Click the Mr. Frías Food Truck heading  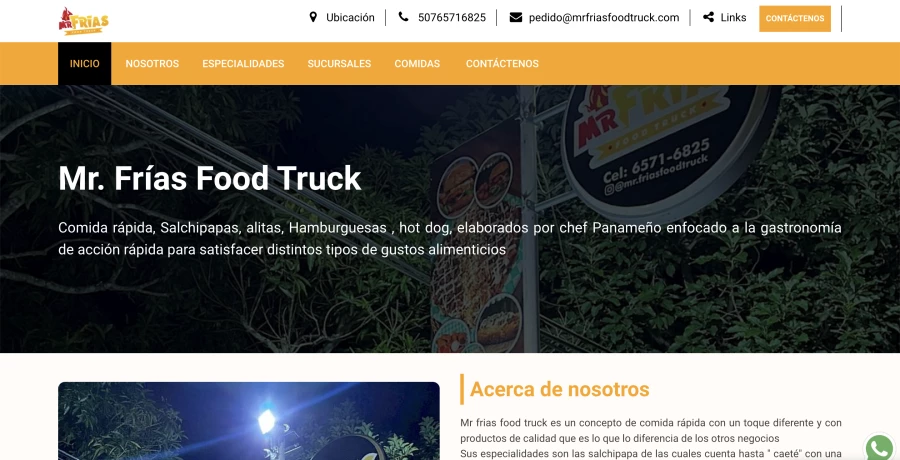coord(210,178)
